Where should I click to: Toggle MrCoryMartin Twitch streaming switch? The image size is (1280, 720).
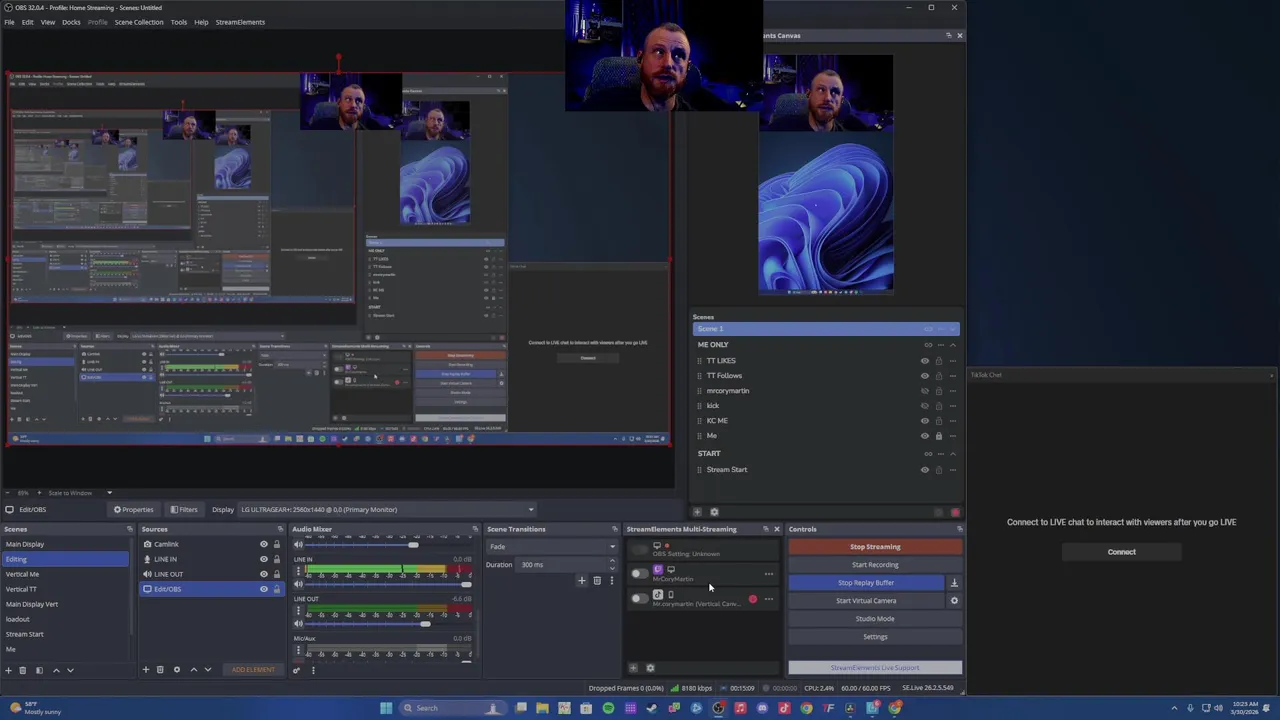[639, 574]
